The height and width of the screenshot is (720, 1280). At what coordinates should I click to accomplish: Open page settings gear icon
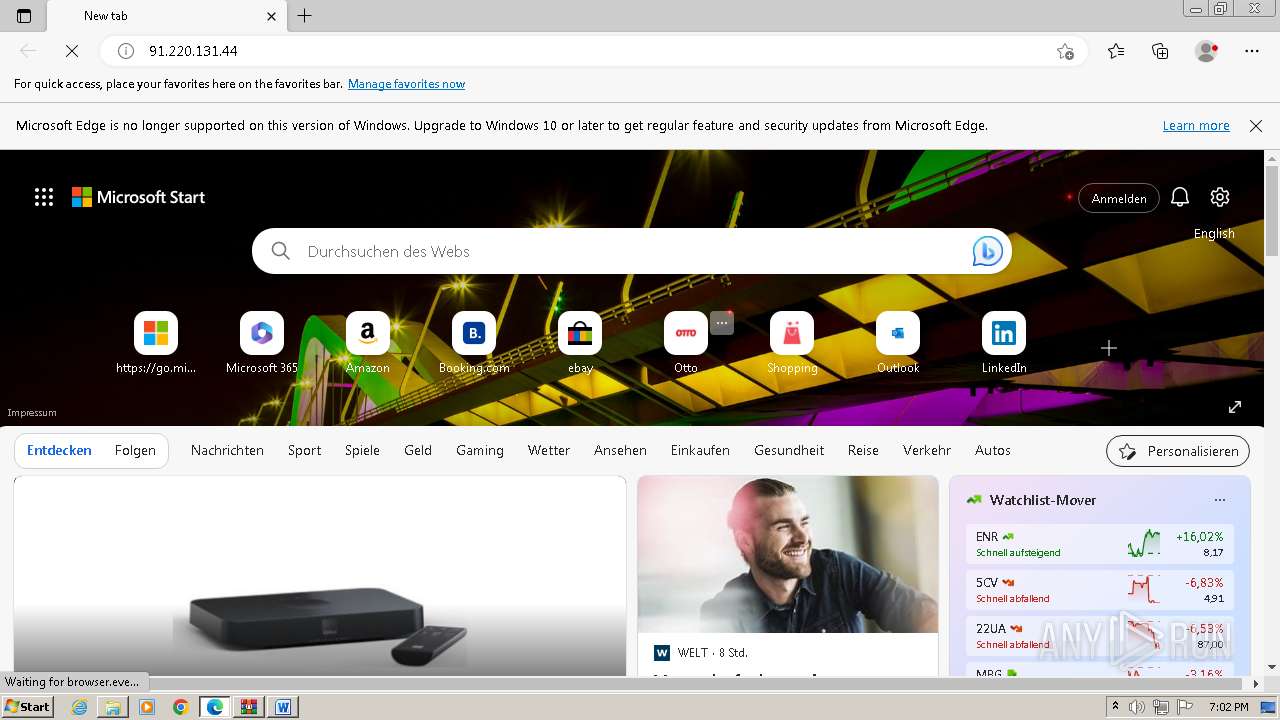pyautogui.click(x=1220, y=198)
